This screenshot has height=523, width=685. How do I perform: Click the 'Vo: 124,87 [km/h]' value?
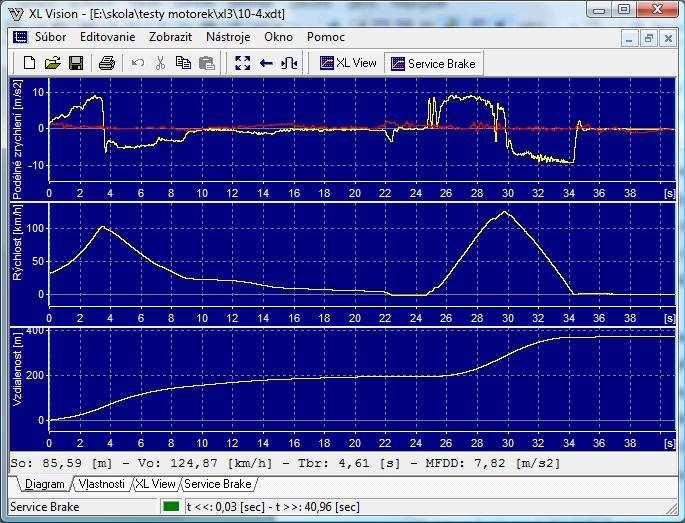(x=205, y=463)
